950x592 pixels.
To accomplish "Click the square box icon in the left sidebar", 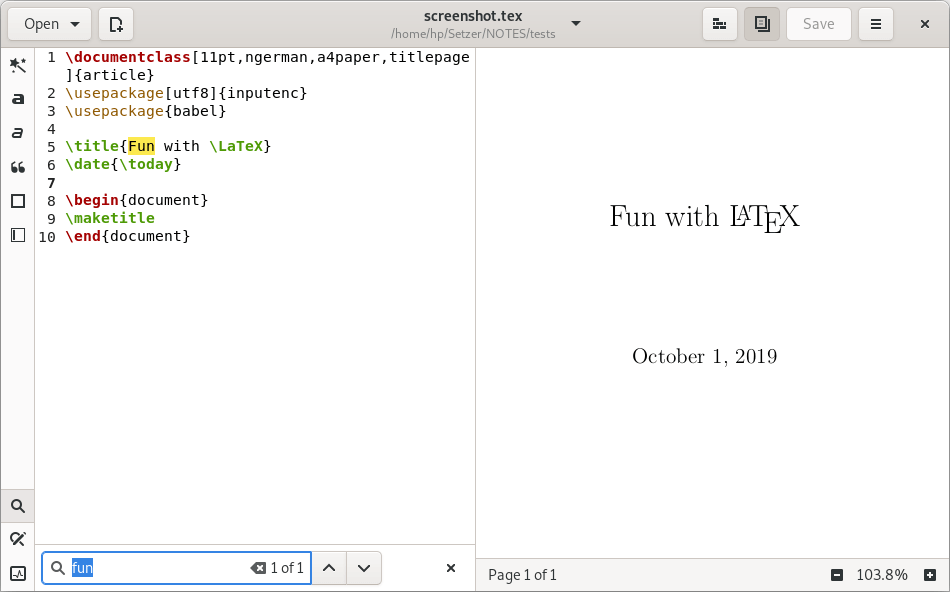I will coord(18,201).
